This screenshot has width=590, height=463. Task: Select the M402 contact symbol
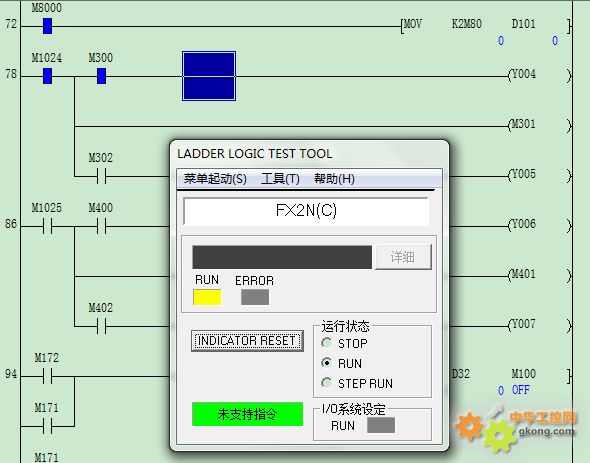click(101, 326)
